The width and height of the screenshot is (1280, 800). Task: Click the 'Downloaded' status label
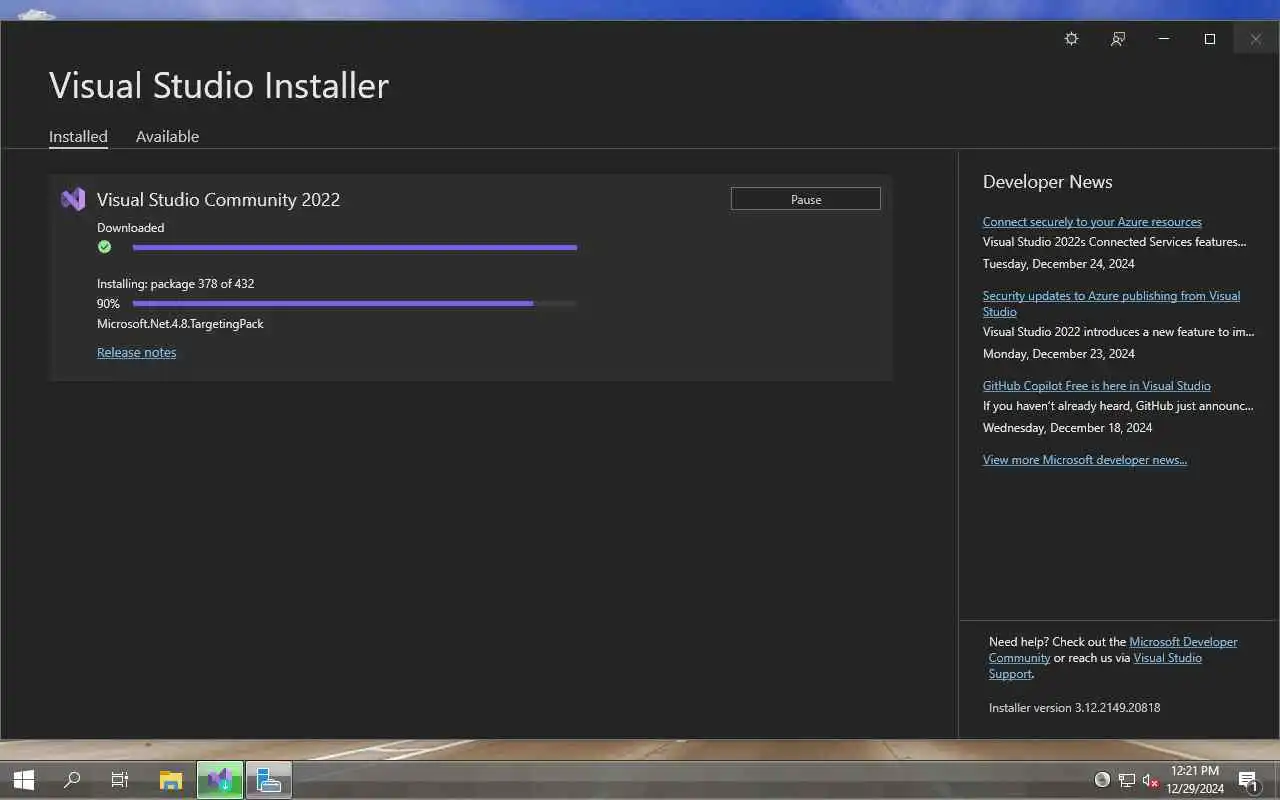coord(130,228)
